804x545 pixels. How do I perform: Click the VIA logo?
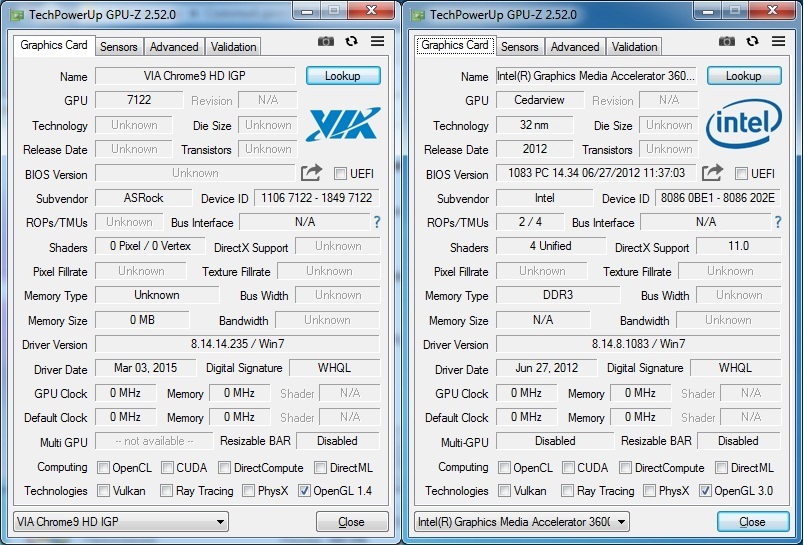[x=344, y=124]
